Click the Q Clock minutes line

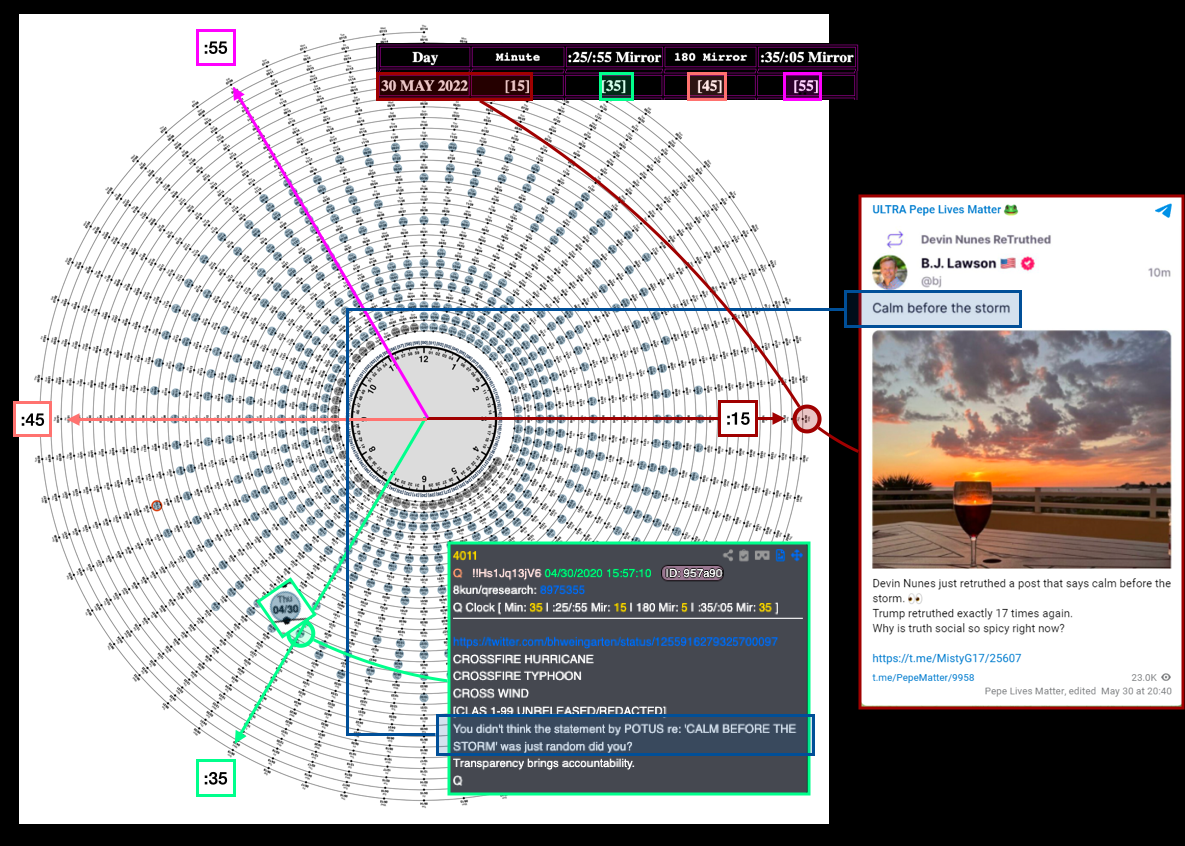[615, 607]
